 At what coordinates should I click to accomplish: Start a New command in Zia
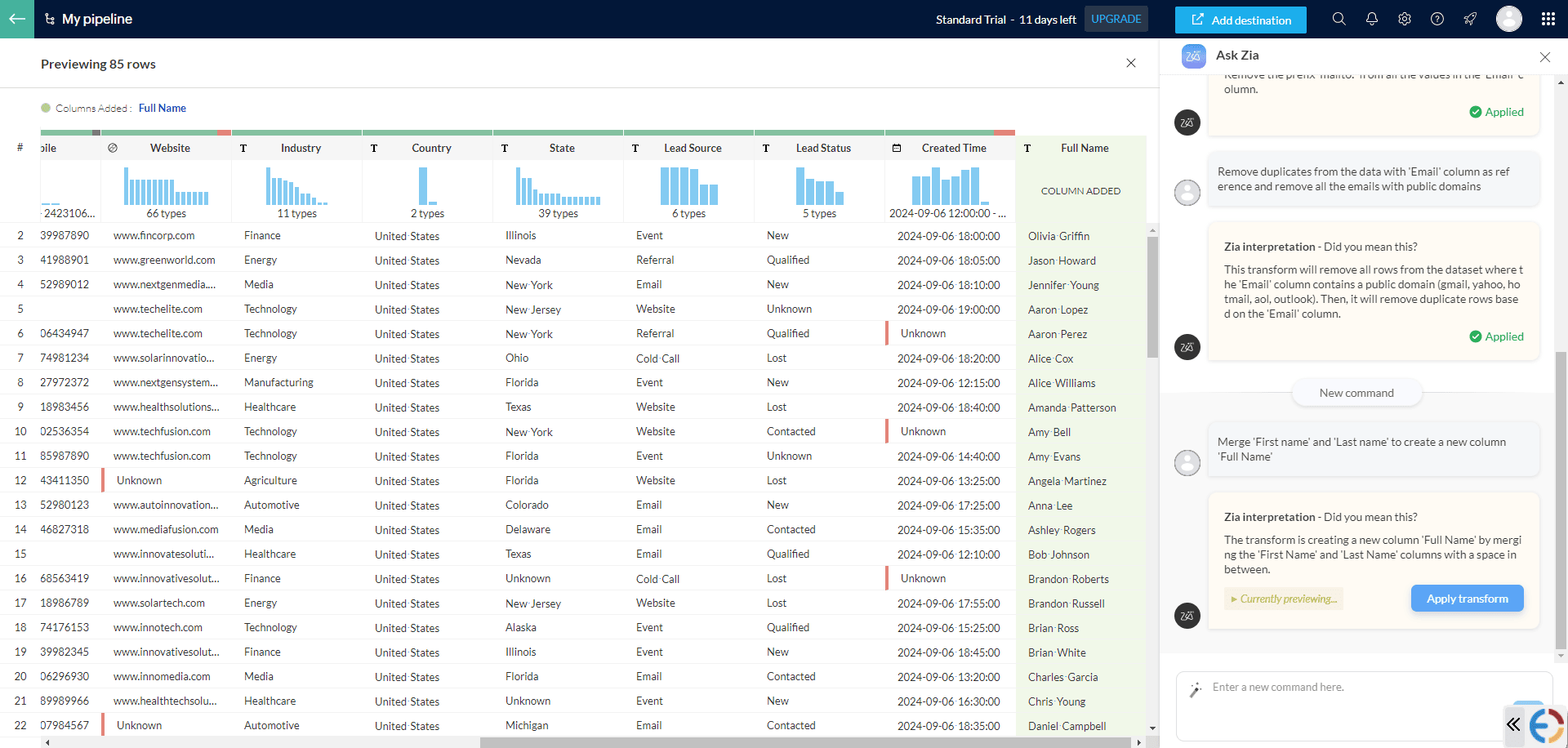(1356, 393)
